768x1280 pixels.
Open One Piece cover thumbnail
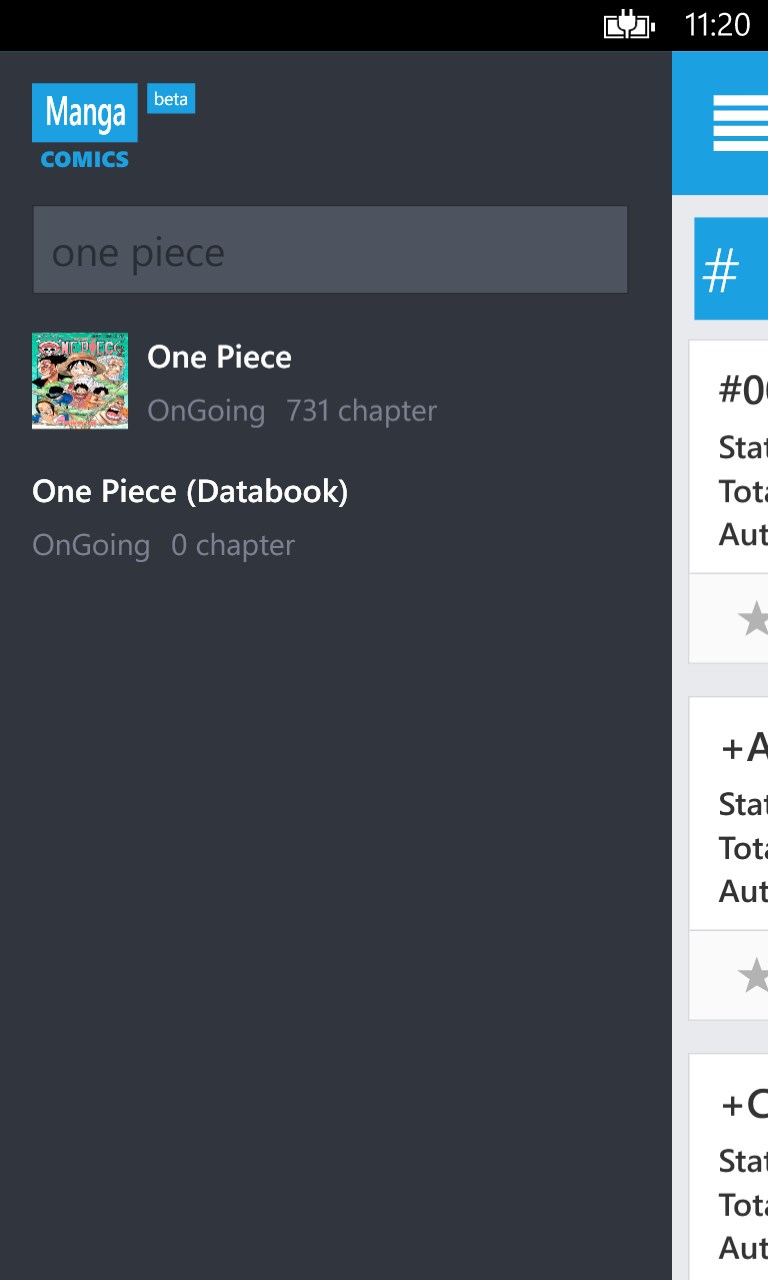pos(80,381)
